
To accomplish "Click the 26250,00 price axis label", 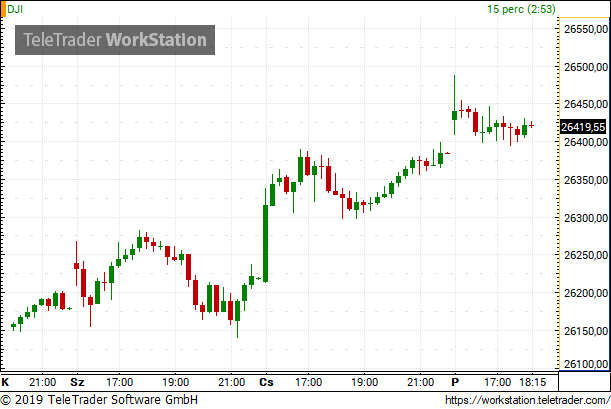I will (x=586, y=255).
